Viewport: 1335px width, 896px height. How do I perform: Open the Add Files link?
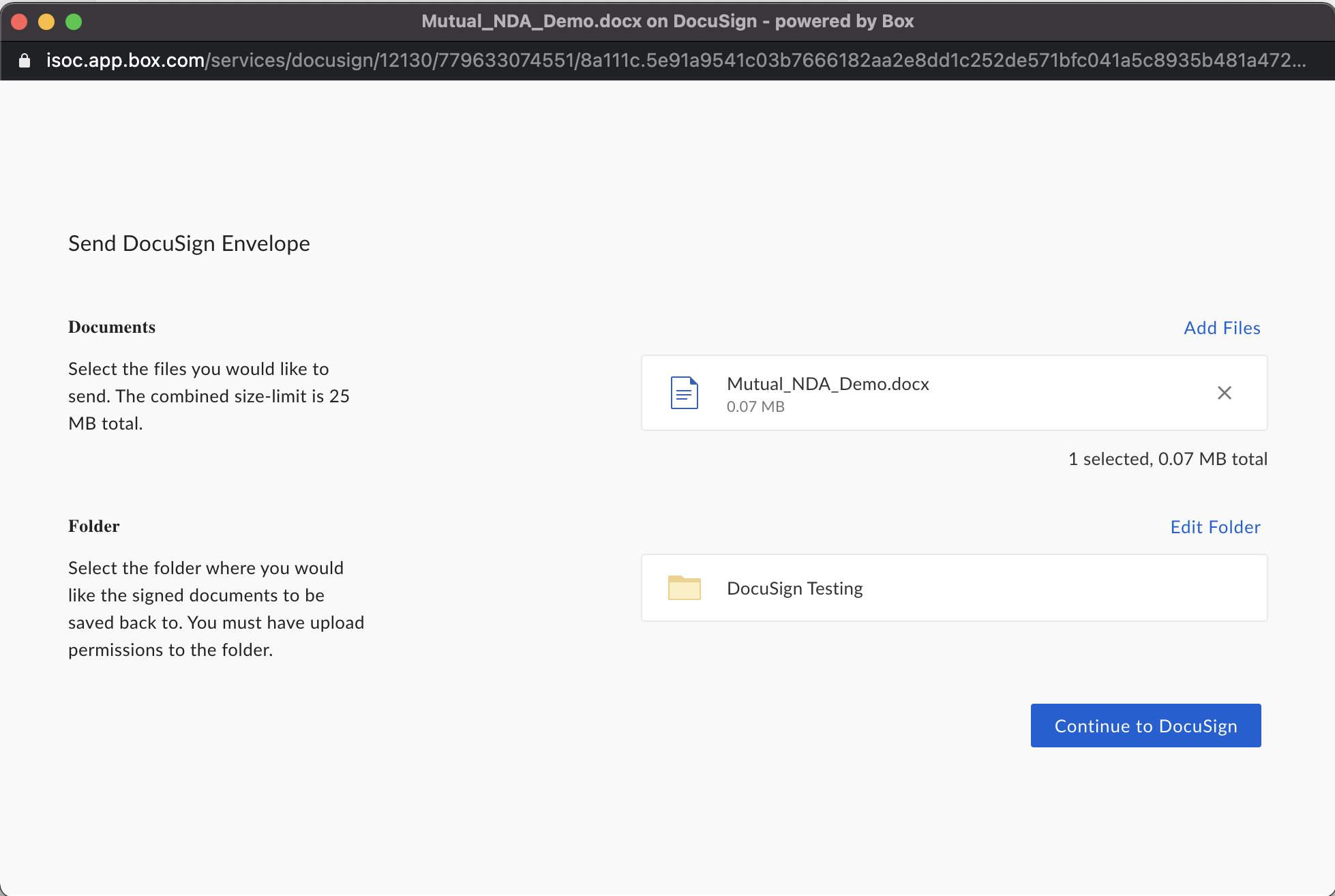(1222, 328)
